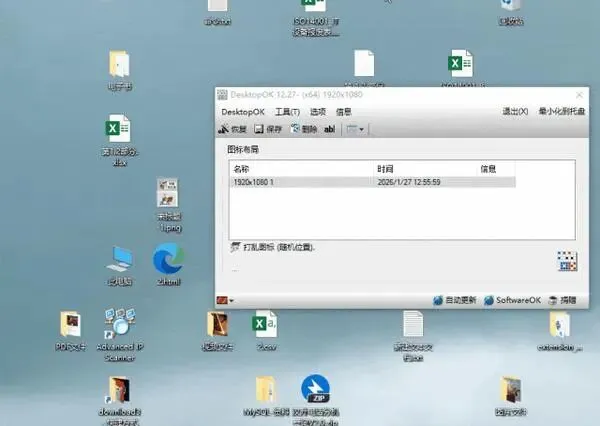The width and height of the screenshot is (600, 426).
Task: Select the 7.csv Excel file icon
Action: (x=265, y=331)
